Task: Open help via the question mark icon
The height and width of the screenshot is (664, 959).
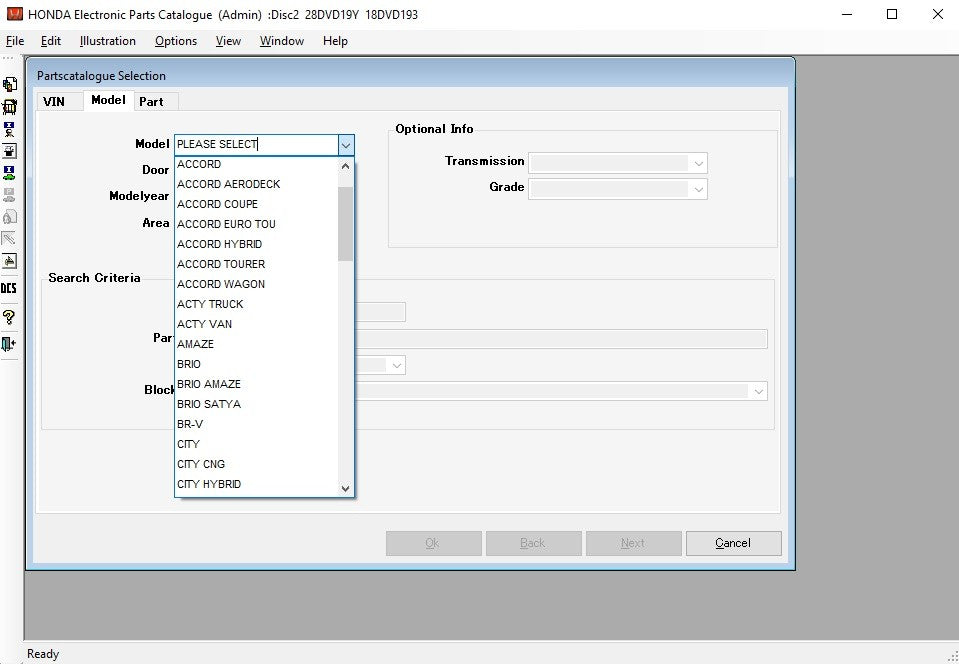Action: 9,317
